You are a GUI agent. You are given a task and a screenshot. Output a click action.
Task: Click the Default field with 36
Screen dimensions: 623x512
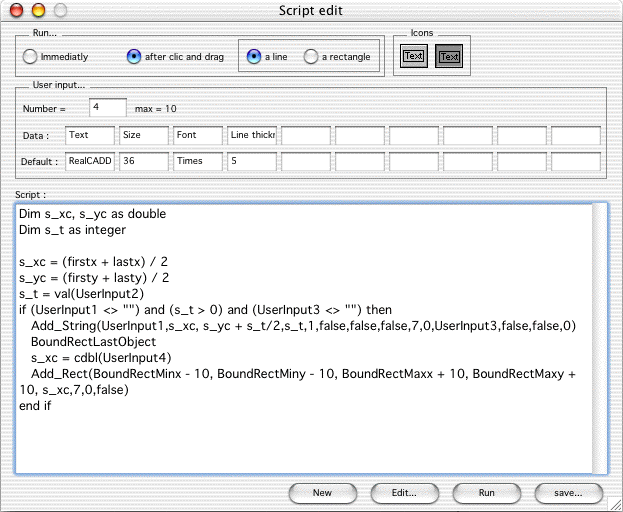pyautogui.click(x=144, y=162)
